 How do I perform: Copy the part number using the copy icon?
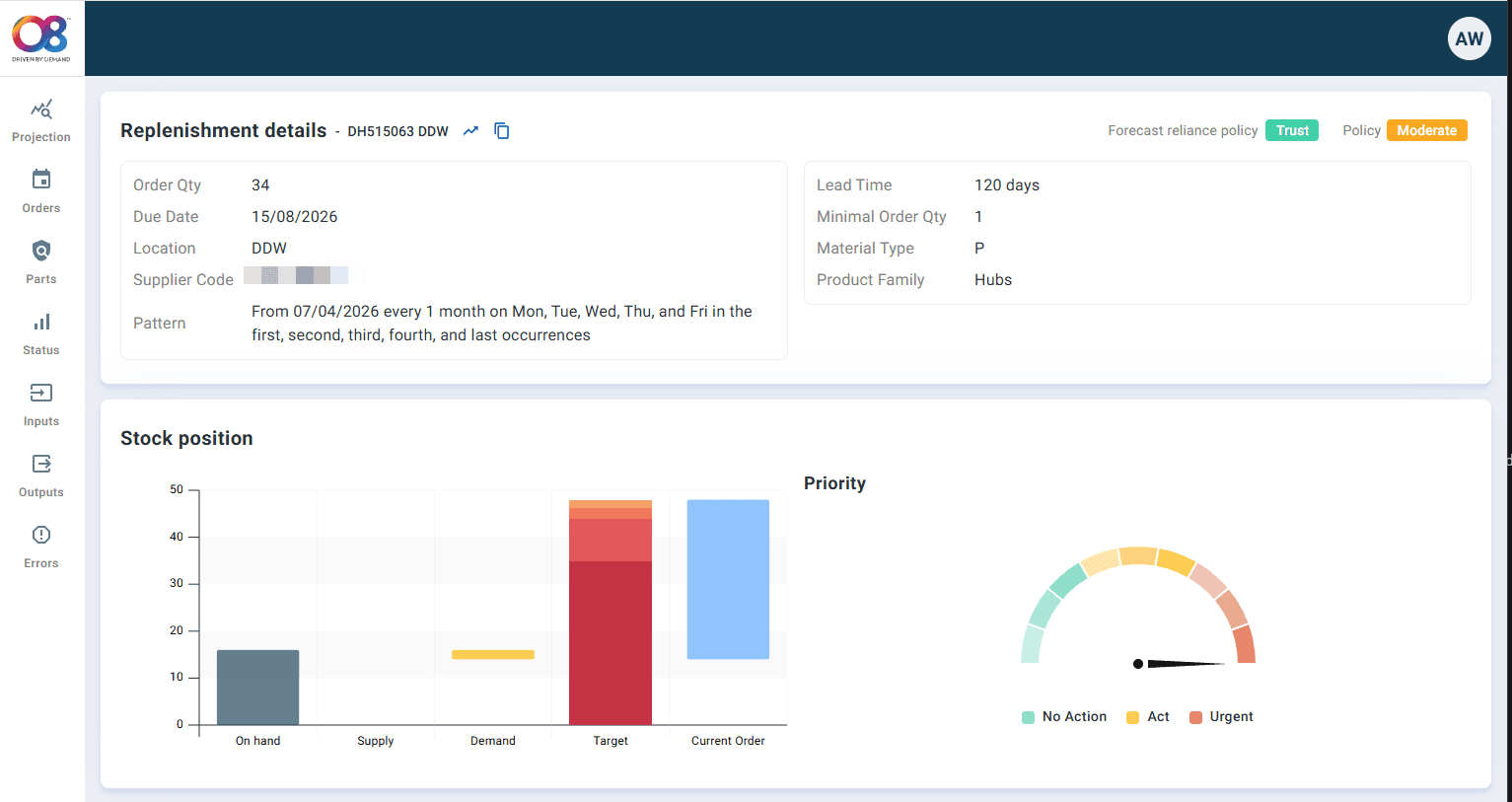(502, 130)
